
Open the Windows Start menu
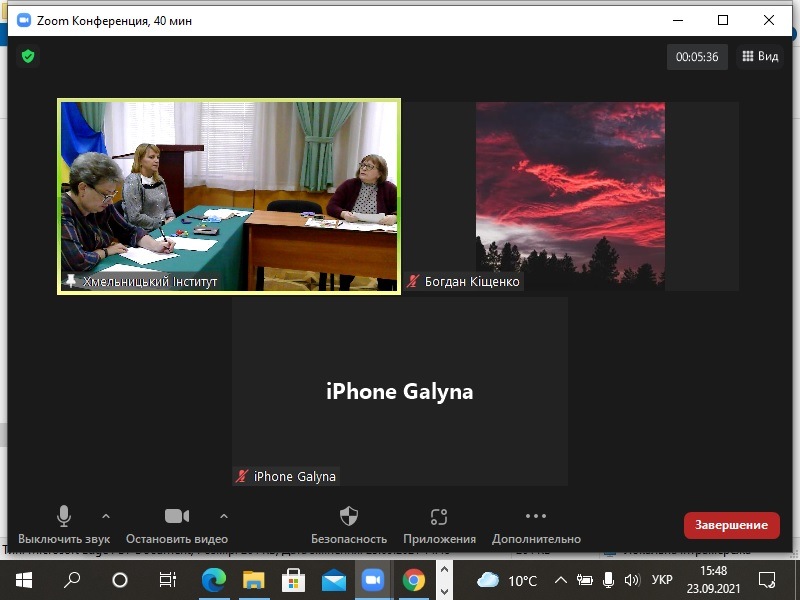pos(24,579)
